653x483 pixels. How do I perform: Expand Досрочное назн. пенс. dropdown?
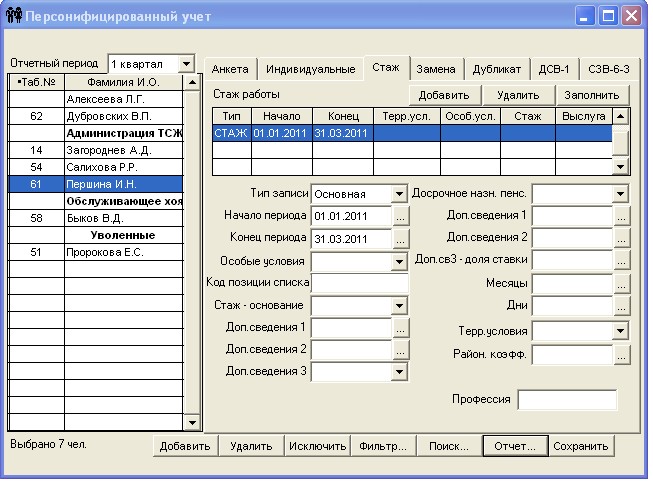(620, 194)
